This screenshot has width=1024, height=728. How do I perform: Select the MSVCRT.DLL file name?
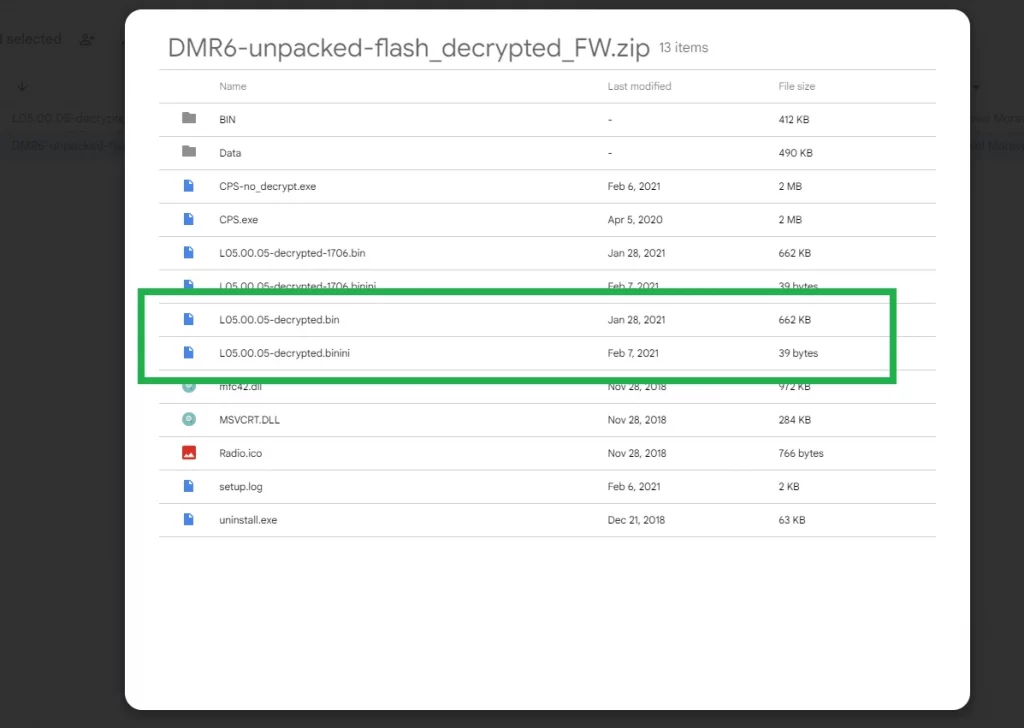pyautogui.click(x=249, y=420)
